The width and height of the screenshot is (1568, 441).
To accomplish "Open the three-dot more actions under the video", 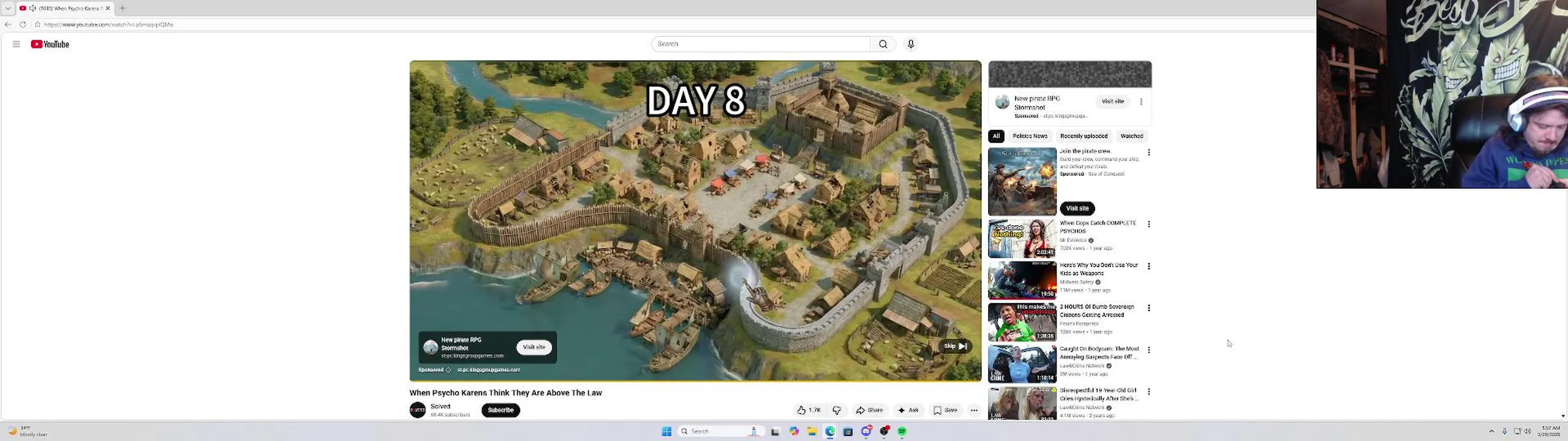I will click(974, 410).
